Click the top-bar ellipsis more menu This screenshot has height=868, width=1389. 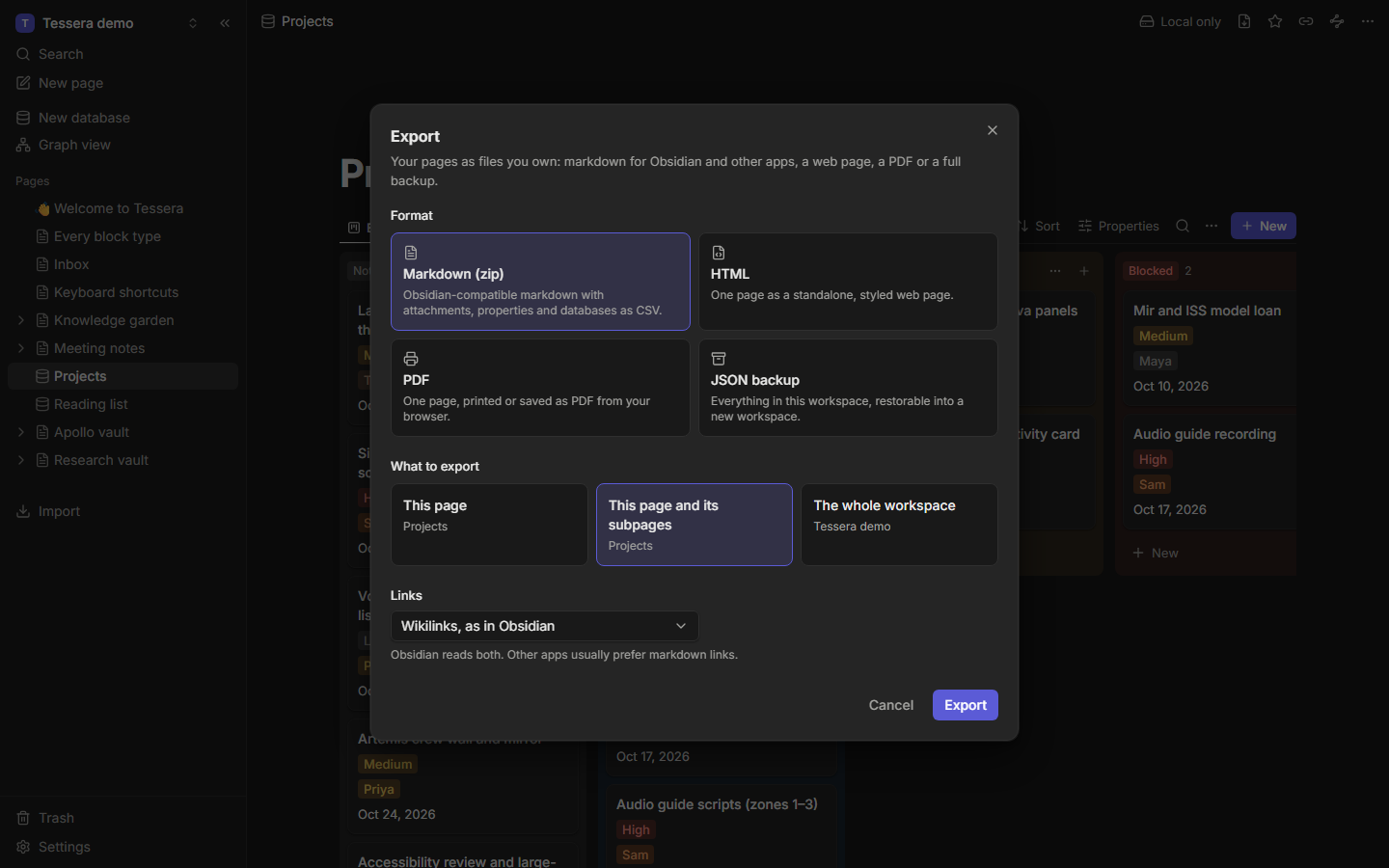tap(1368, 21)
